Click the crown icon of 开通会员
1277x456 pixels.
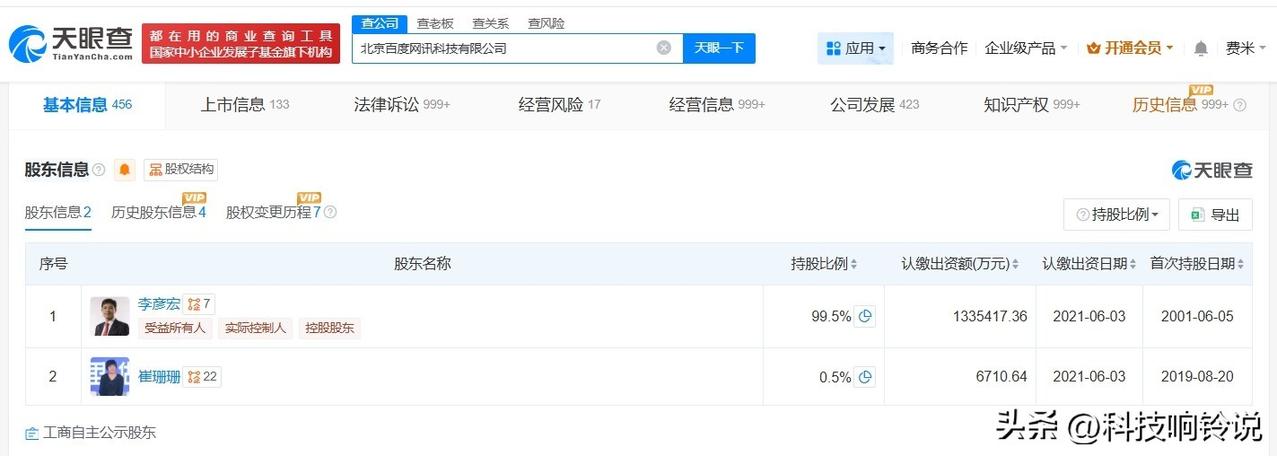[1093, 48]
